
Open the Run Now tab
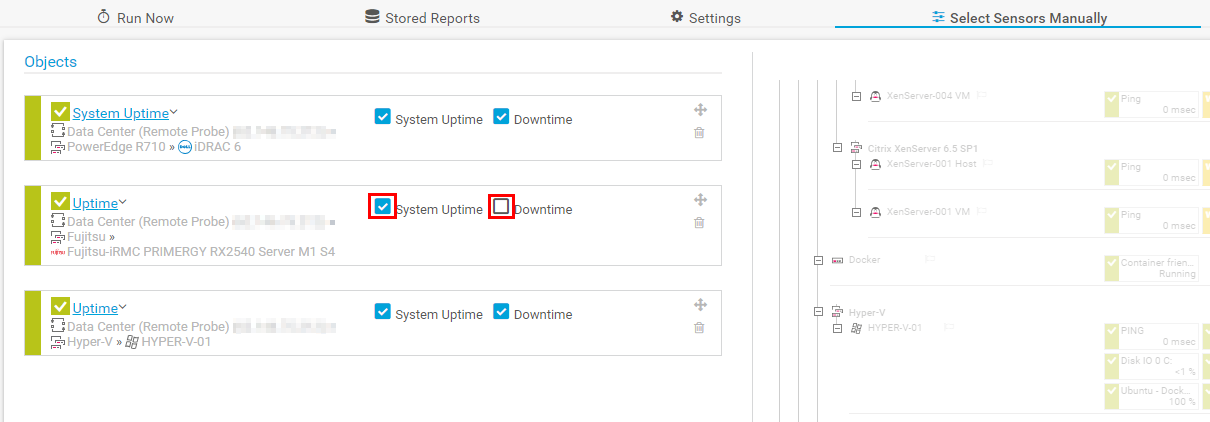(x=135, y=18)
